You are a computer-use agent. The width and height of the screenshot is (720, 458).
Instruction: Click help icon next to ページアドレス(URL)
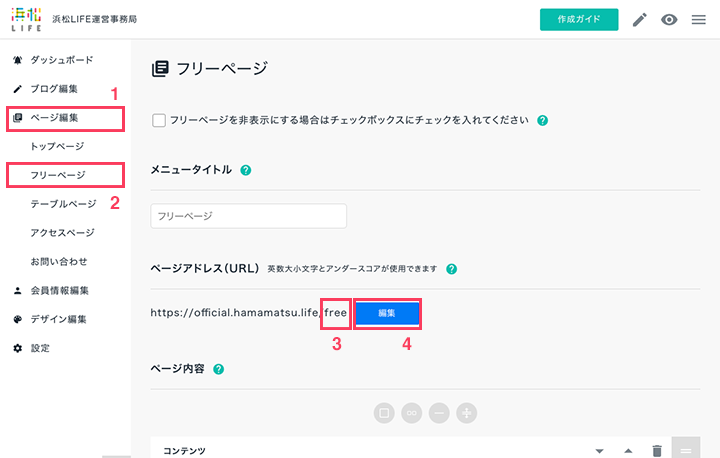pyautogui.click(x=451, y=269)
